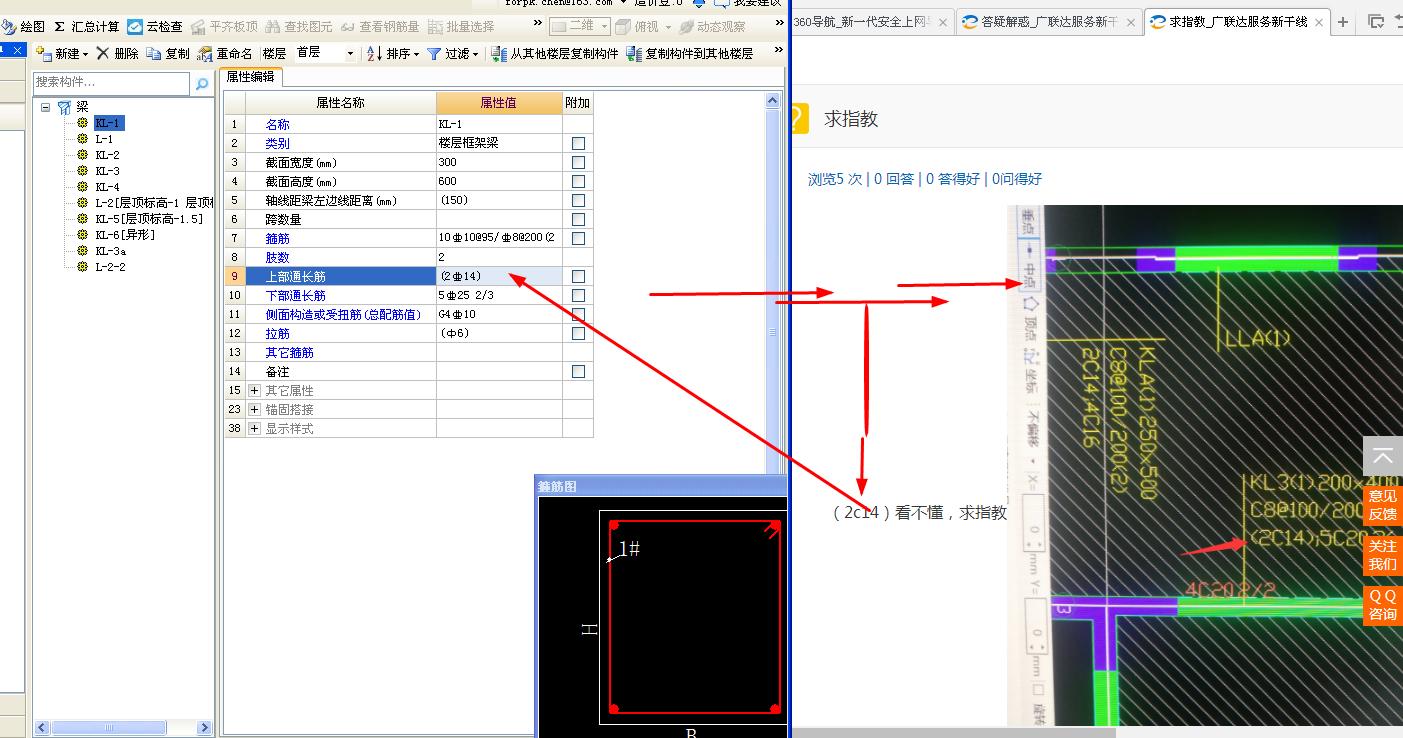
Task: Run 汇总计算 summary calculation
Action: point(86,27)
